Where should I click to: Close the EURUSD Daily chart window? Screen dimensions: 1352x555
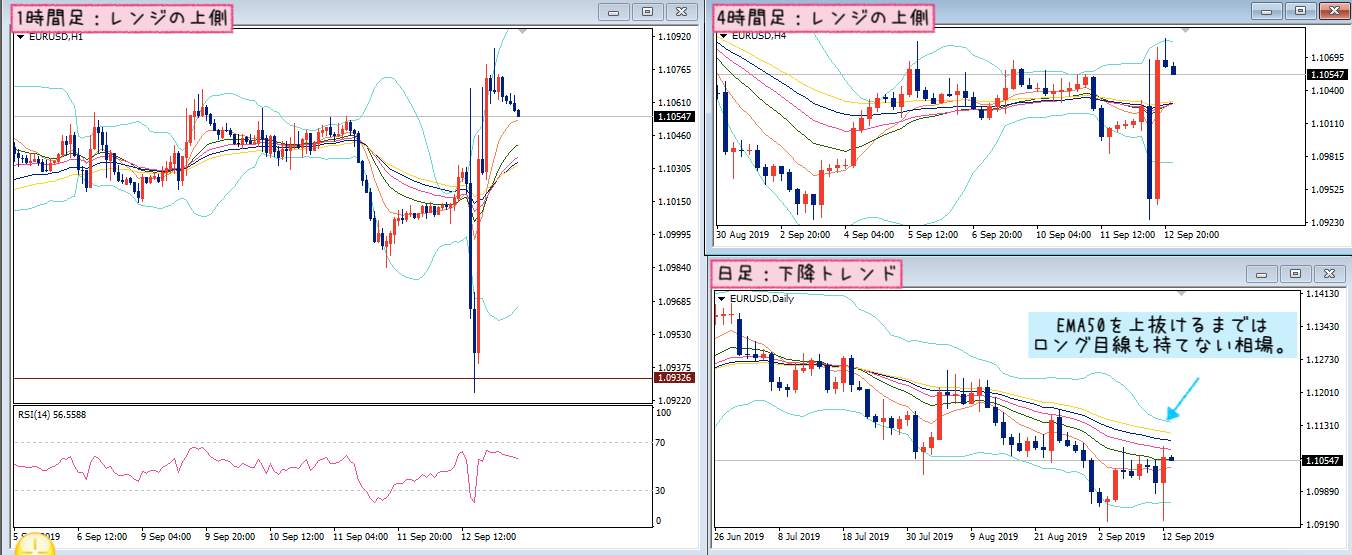[1329, 273]
